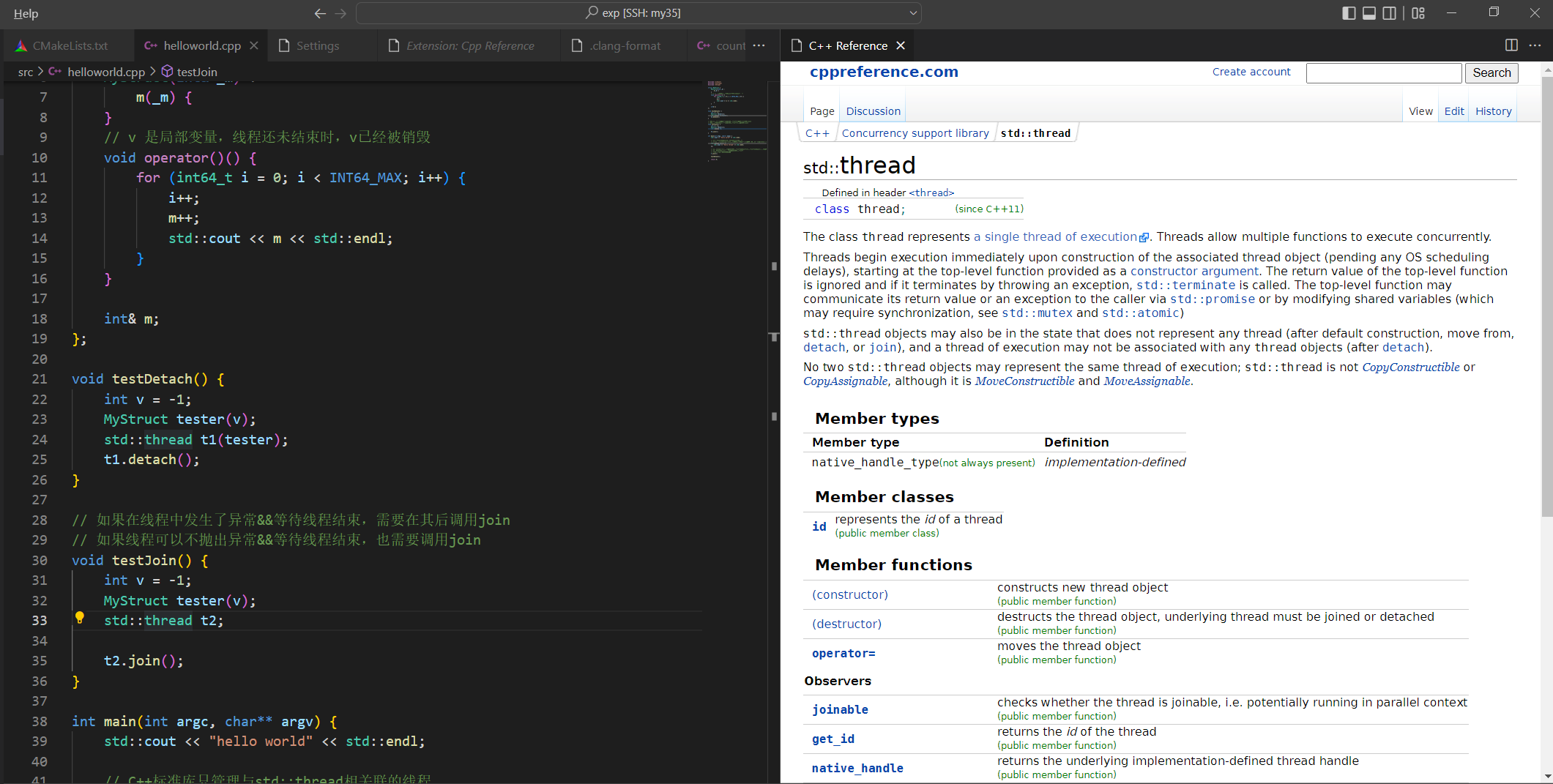Select the testJoin symbol in the breadcrumb
The image size is (1553, 784).
[x=196, y=72]
